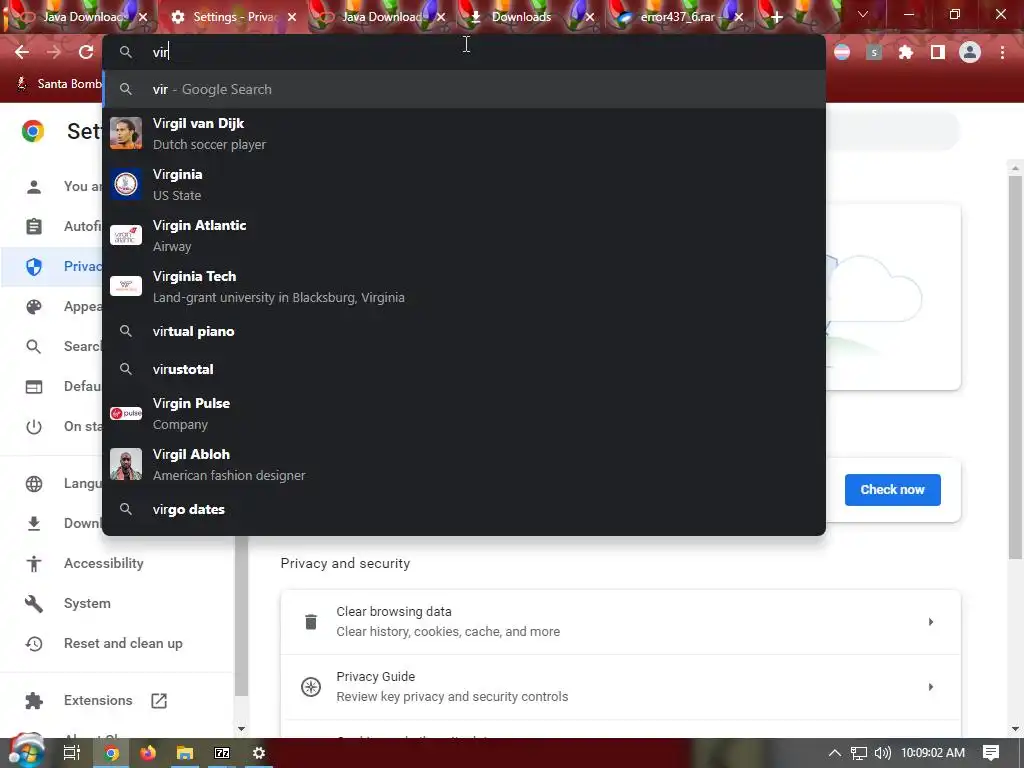Click the Search engine magnifier icon in sidebar
Screen dimensions: 1024x768
tap(34, 347)
